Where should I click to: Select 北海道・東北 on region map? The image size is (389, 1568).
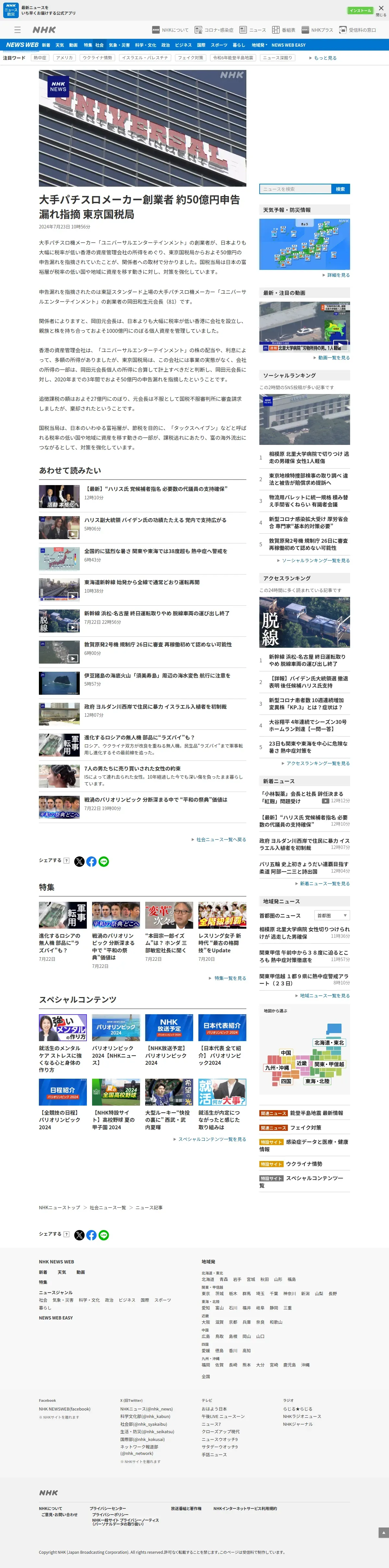329,1043
